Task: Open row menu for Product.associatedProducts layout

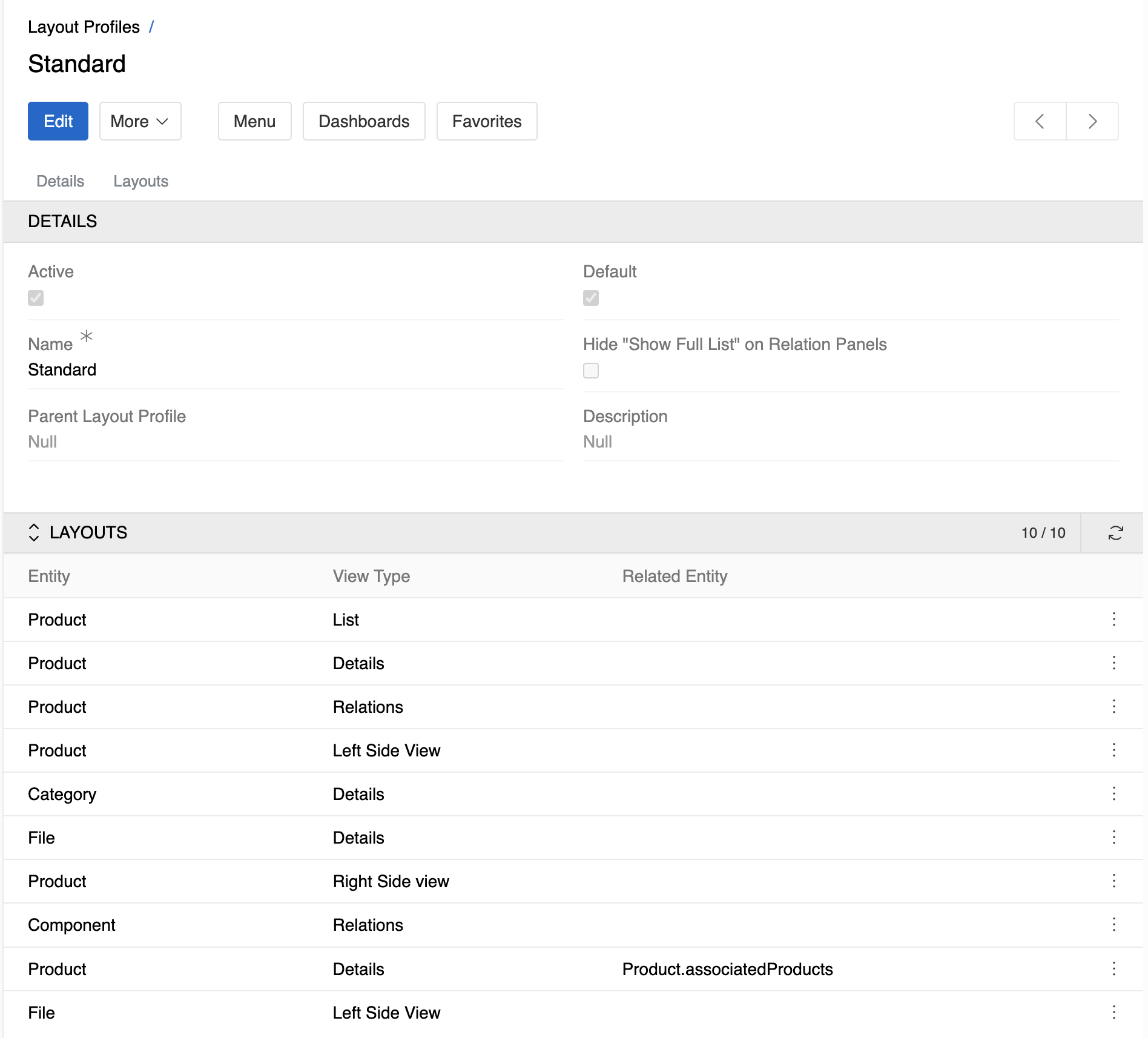Action: pyautogui.click(x=1113, y=968)
